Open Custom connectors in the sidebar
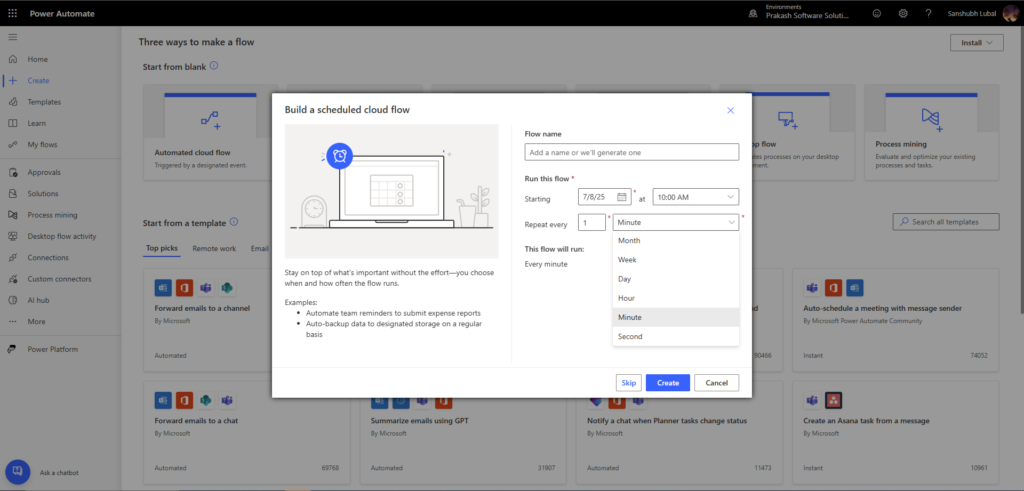1024x491 pixels. [59, 279]
